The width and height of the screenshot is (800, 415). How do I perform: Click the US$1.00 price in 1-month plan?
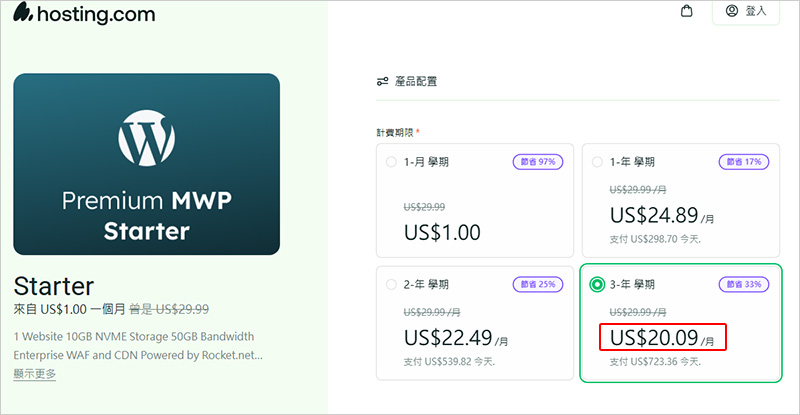[442, 233]
